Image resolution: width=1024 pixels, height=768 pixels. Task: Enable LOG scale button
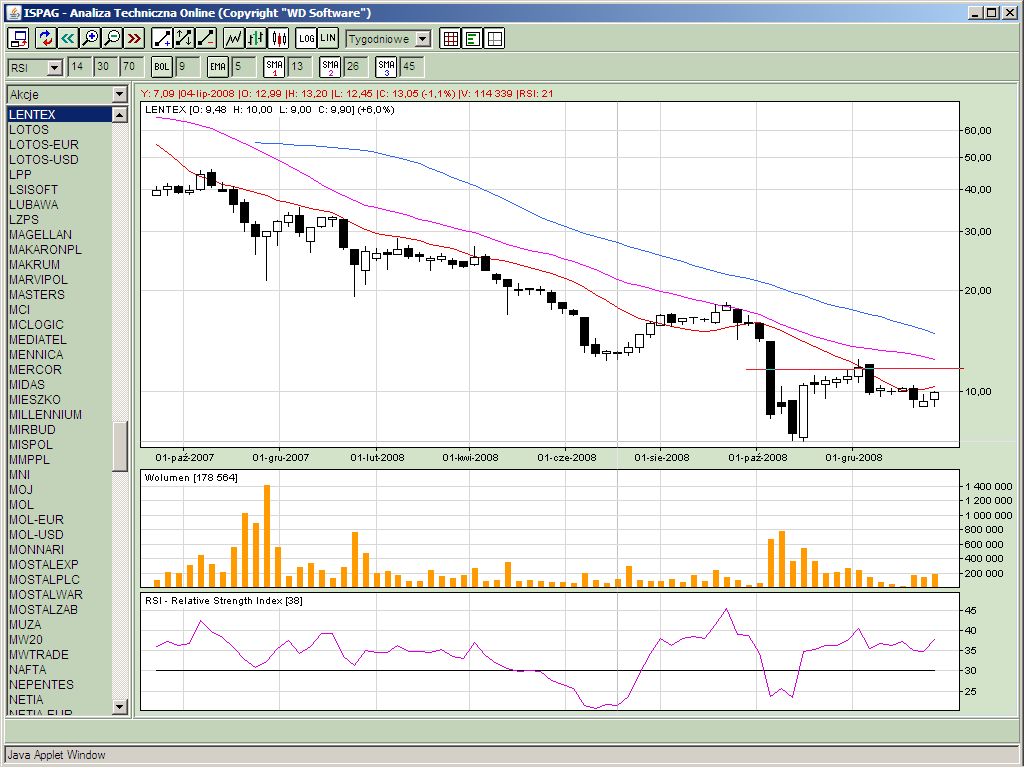pos(306,38)
